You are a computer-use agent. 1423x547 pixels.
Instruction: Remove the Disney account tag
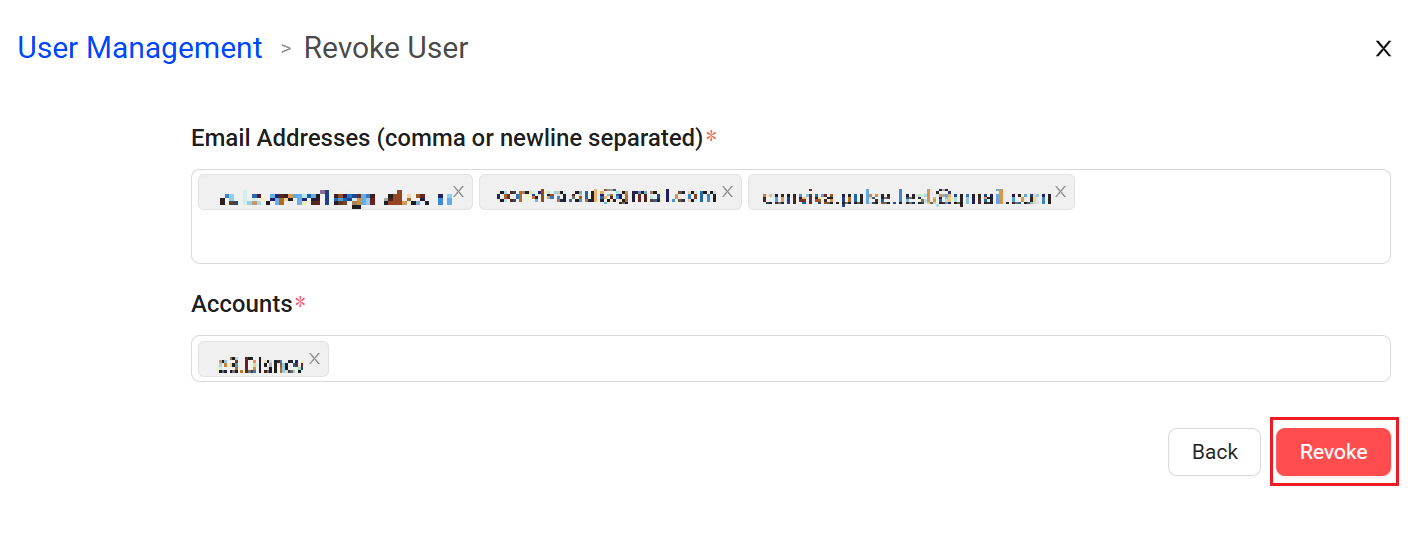[314, 358]
